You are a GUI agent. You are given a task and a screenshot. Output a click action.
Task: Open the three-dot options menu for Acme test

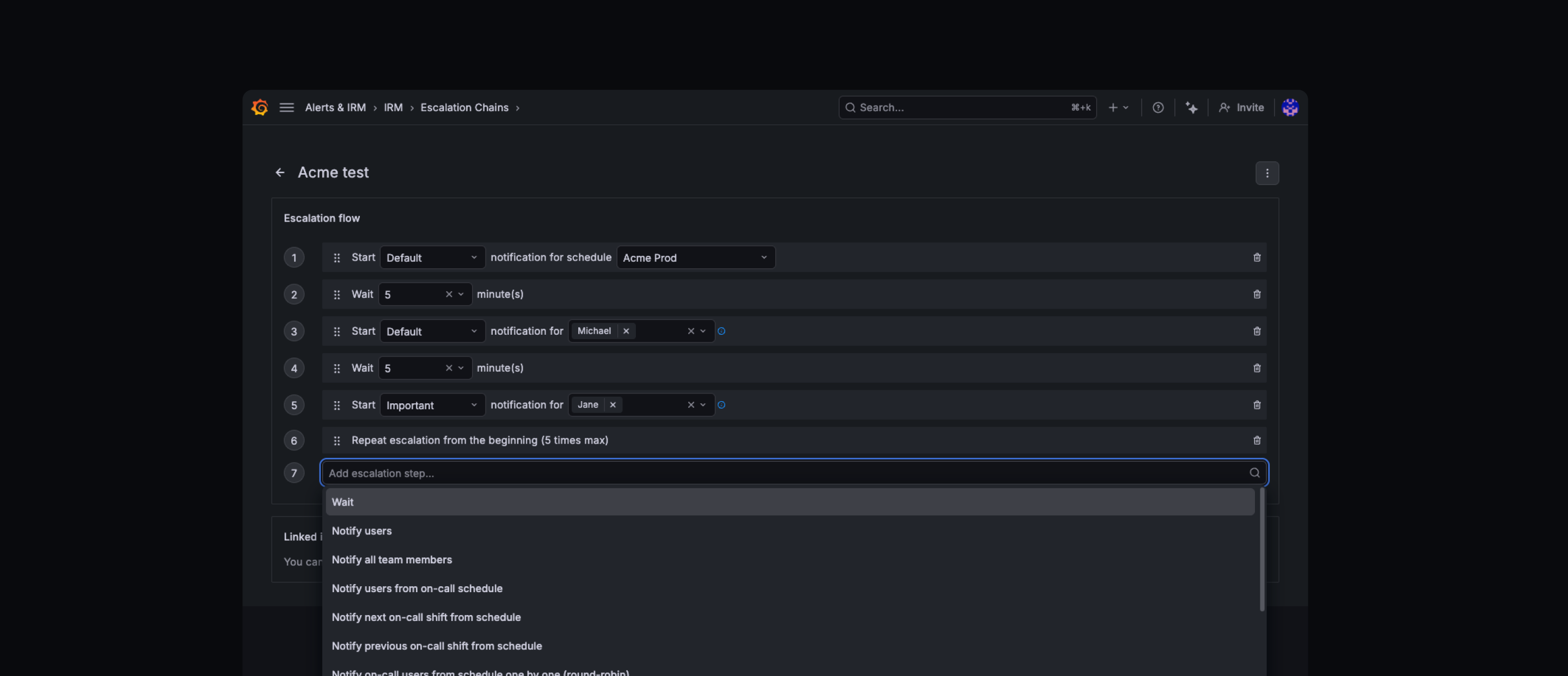pyautogui.click(x=1267, y=173)
